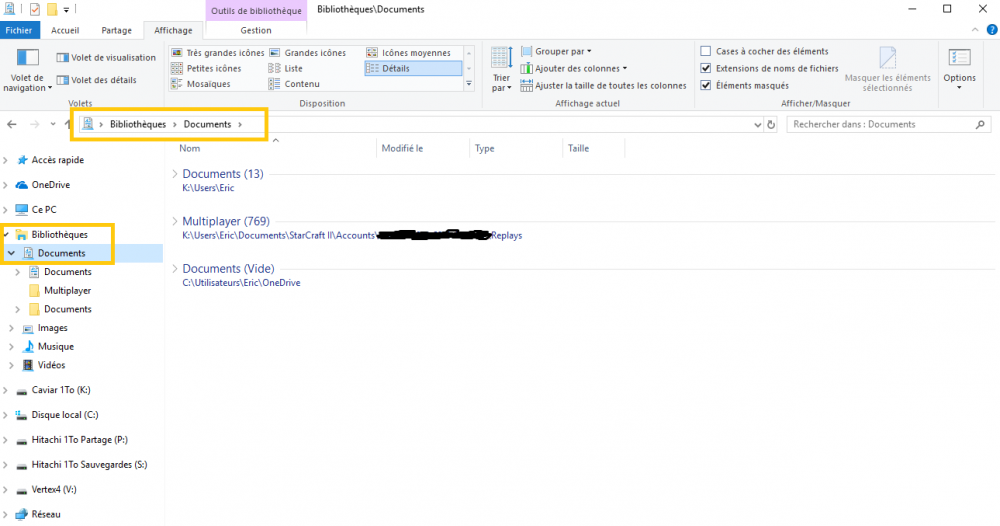Enable Cases à cocher des éléments

pos(706,52)
